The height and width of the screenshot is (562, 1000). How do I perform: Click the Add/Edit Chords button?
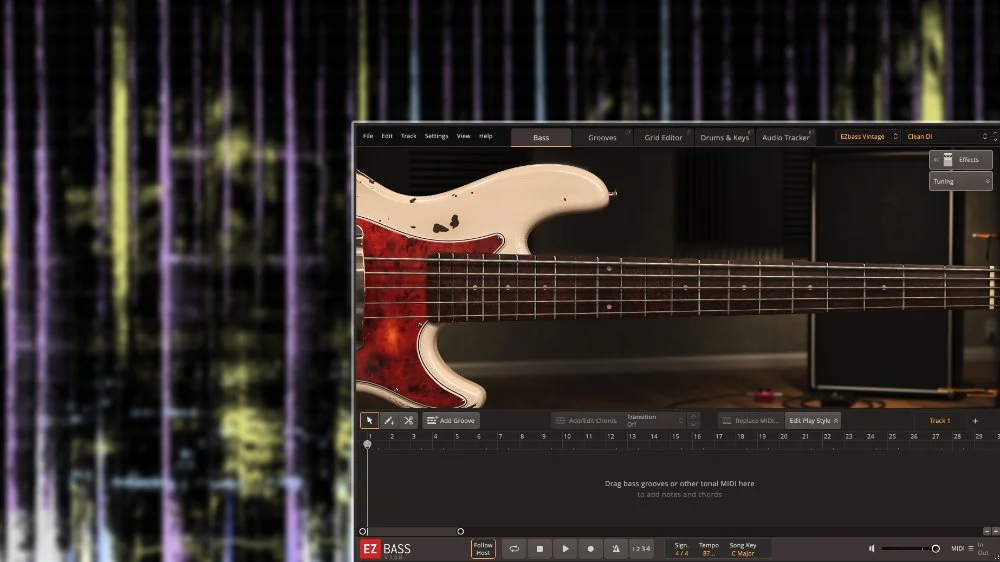coord(586,420)
